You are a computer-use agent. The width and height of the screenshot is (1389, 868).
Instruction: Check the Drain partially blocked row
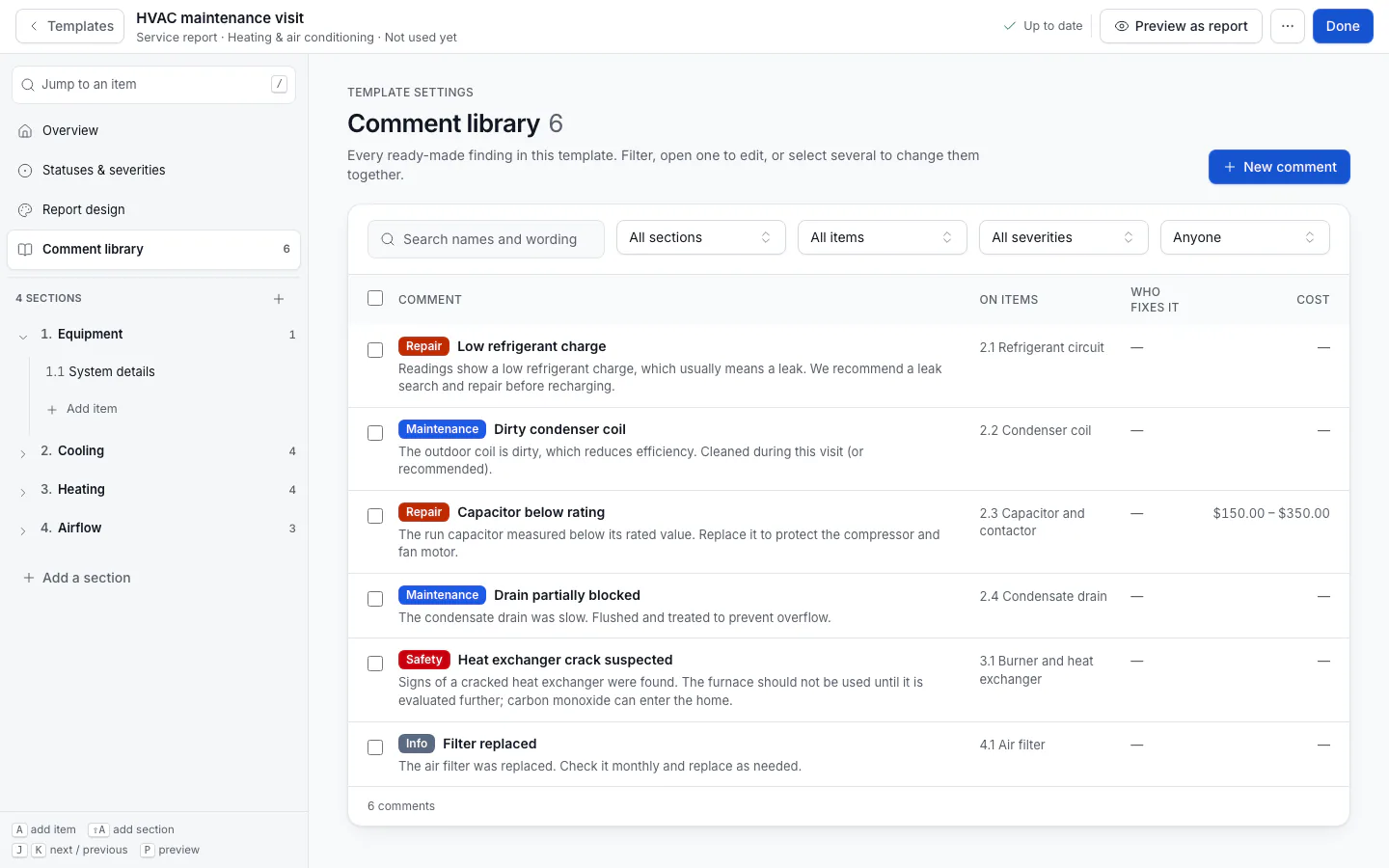pos(375,599)
